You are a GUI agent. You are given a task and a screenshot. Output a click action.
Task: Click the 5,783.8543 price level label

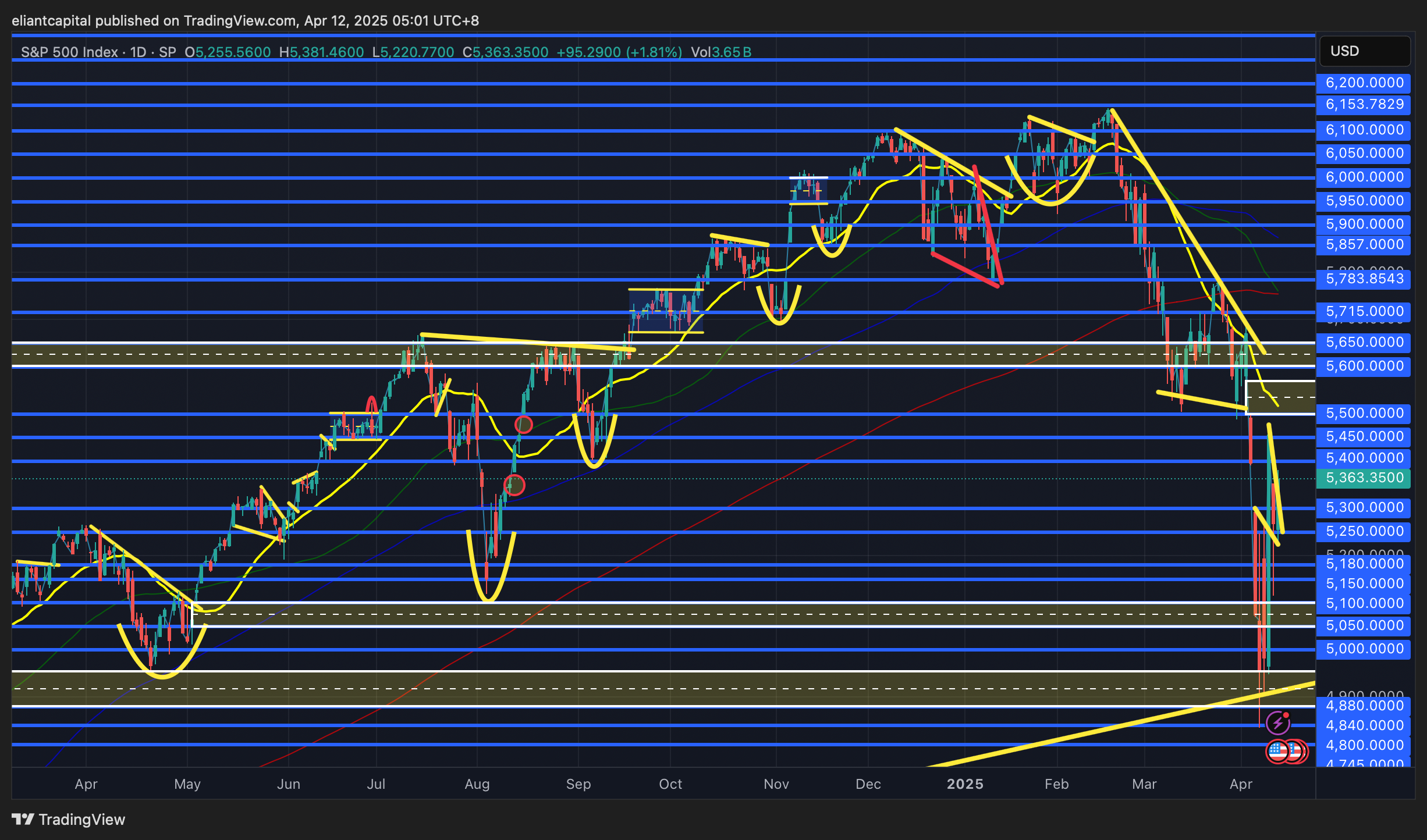tap(1364, 279)
